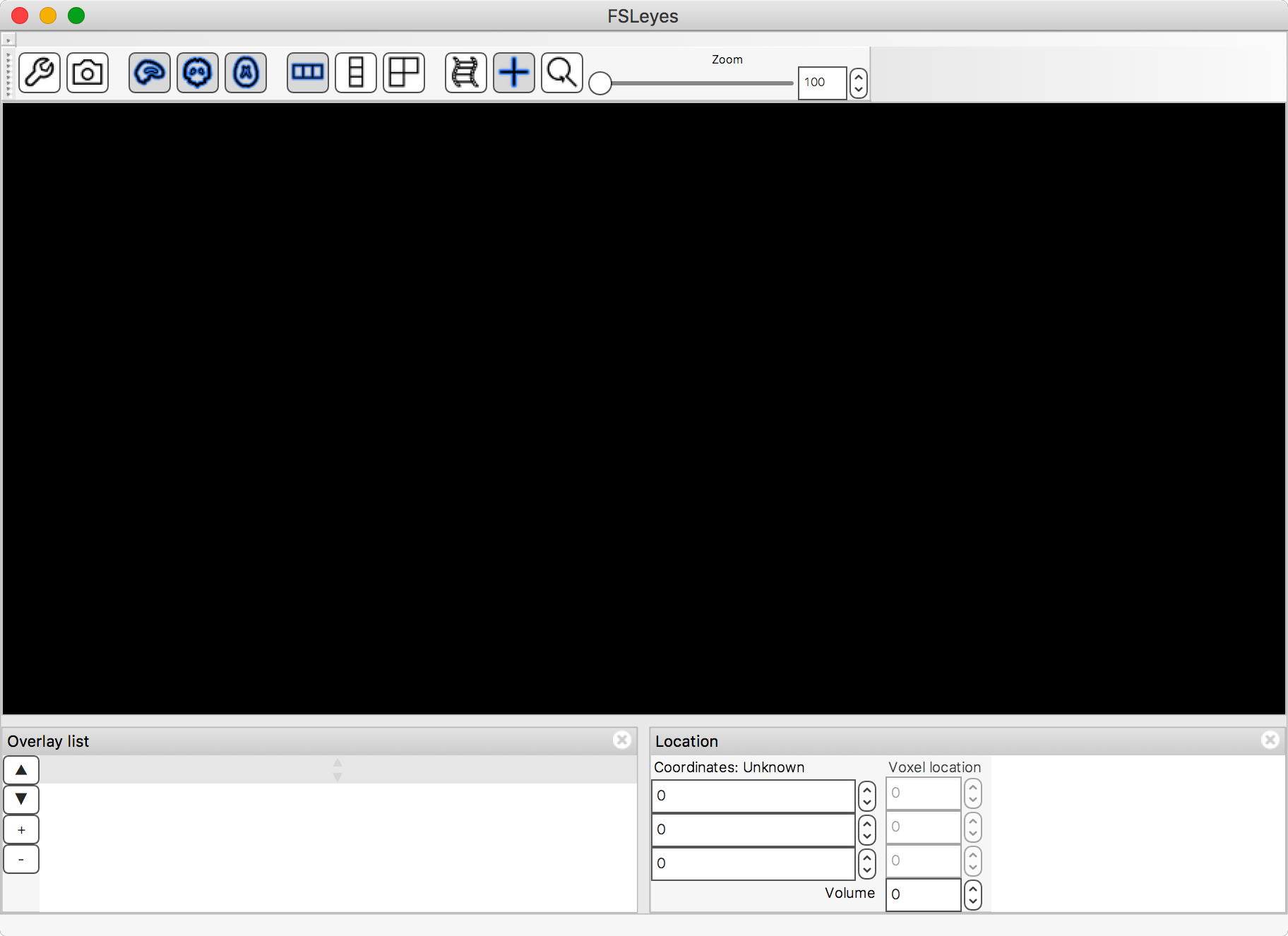Viewport: 1288px width, 936px height.
Task: Step up the first coordinate value
Action: (866, 791)
